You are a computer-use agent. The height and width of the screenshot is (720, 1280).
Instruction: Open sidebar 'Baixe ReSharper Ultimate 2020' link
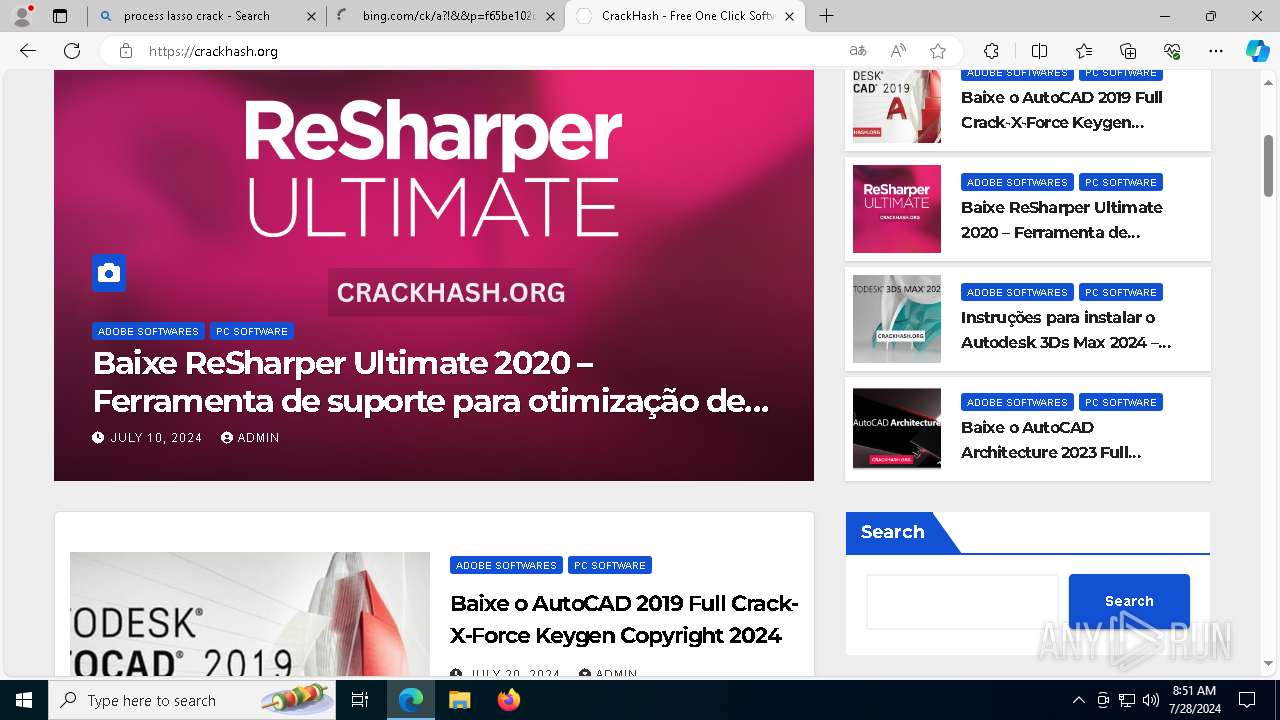click(x=1062, y=220)
